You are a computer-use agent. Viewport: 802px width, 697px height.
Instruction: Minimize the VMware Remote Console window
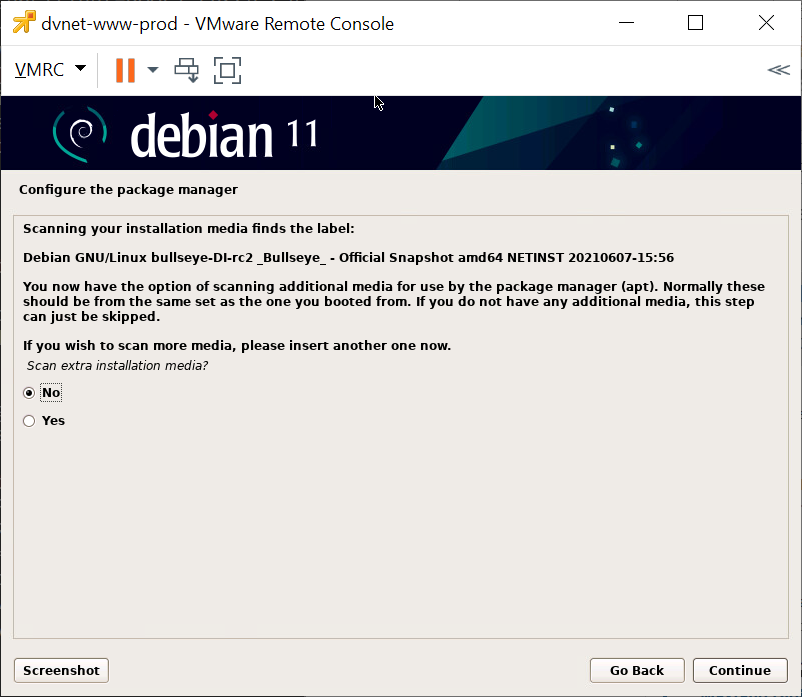tap(628, 23)
